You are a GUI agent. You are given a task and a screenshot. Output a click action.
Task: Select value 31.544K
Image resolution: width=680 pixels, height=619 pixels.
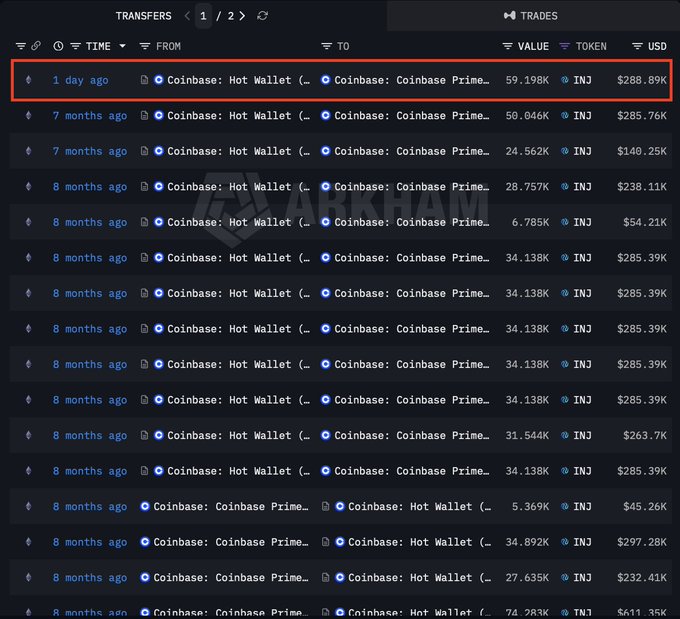click(527, 436)
